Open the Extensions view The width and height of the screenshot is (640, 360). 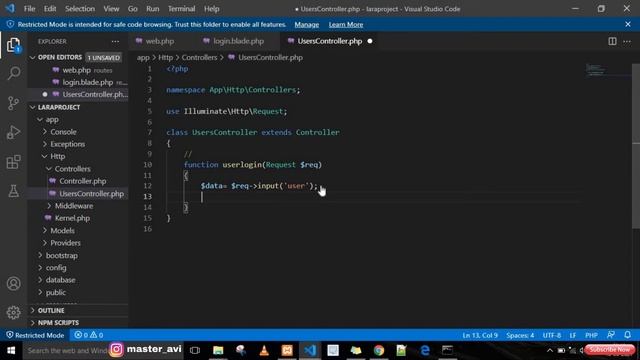pos(13,162)
